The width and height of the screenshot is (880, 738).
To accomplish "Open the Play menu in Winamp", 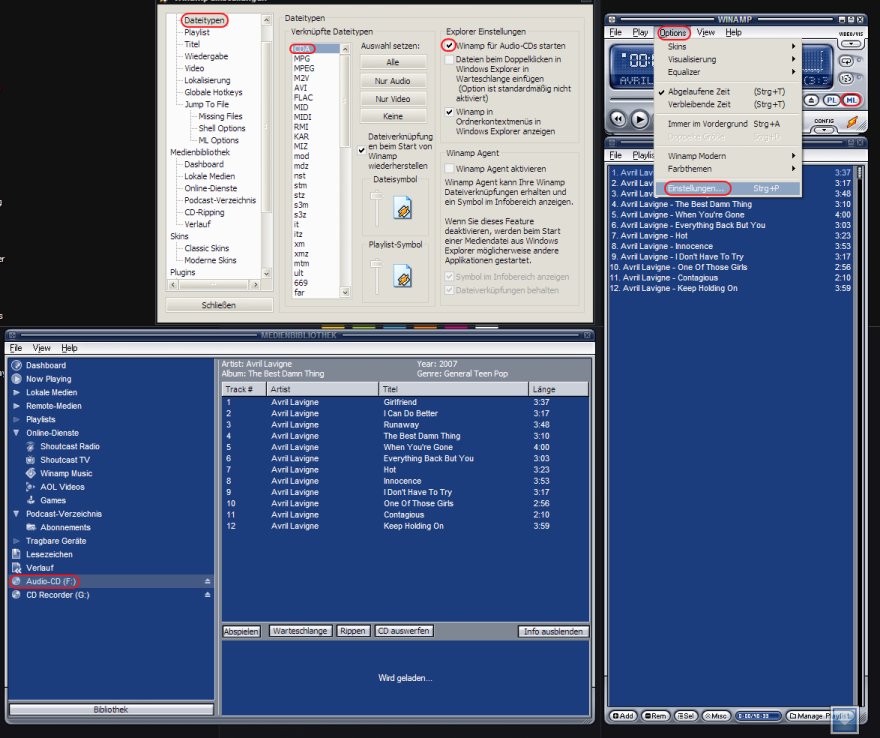I will coord(640,33).
